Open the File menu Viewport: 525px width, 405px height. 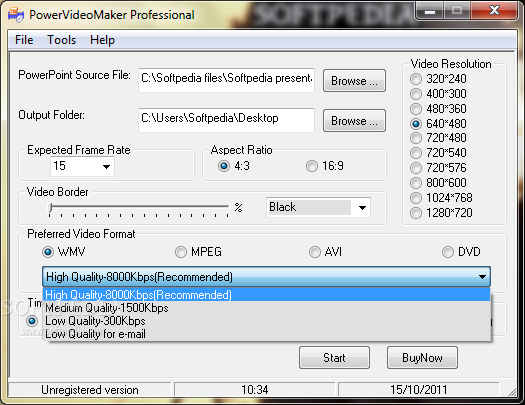pyautogui.click(x=24, y=40)
